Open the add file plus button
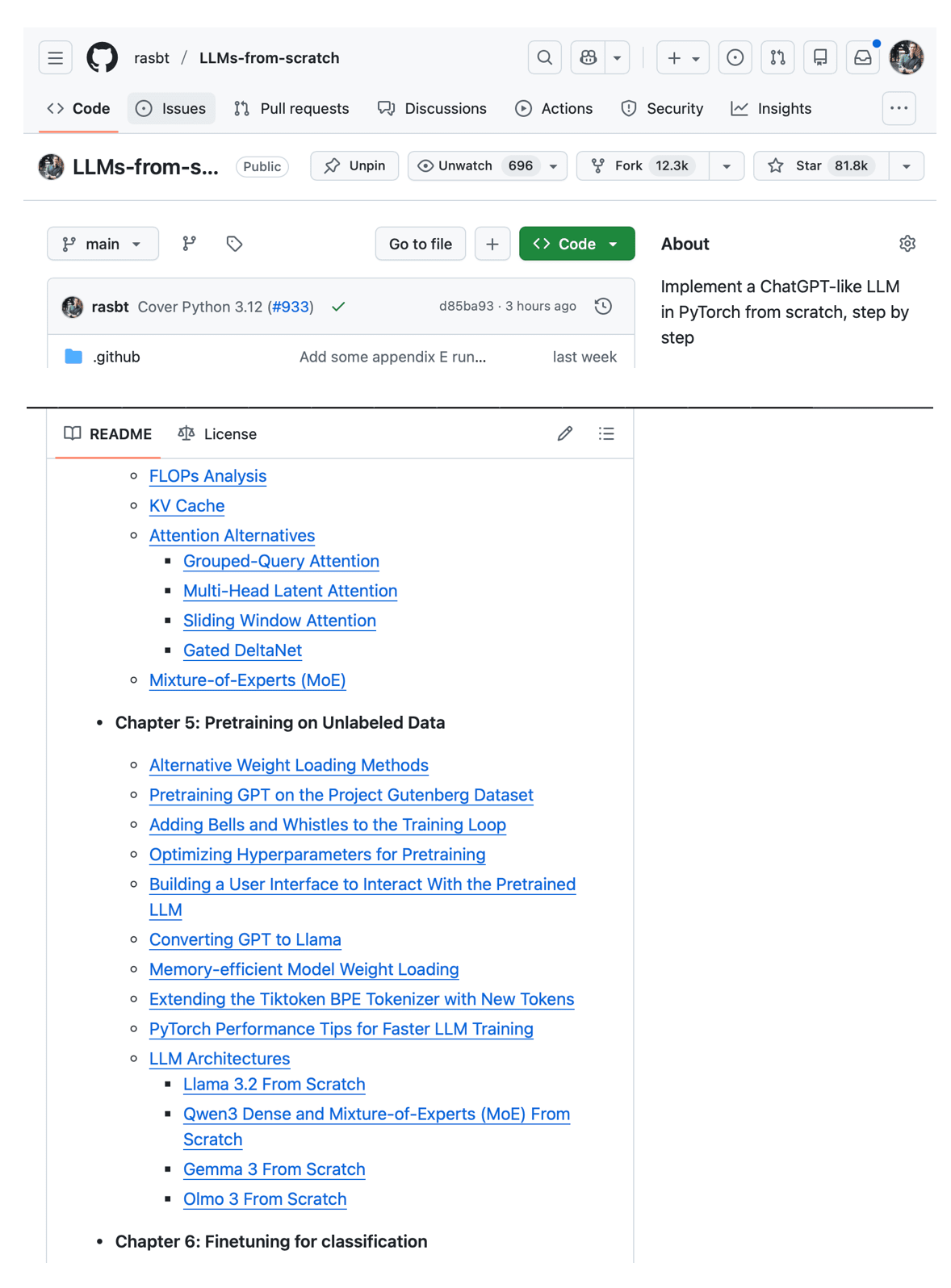The image size is (951, 1288). 492,244
